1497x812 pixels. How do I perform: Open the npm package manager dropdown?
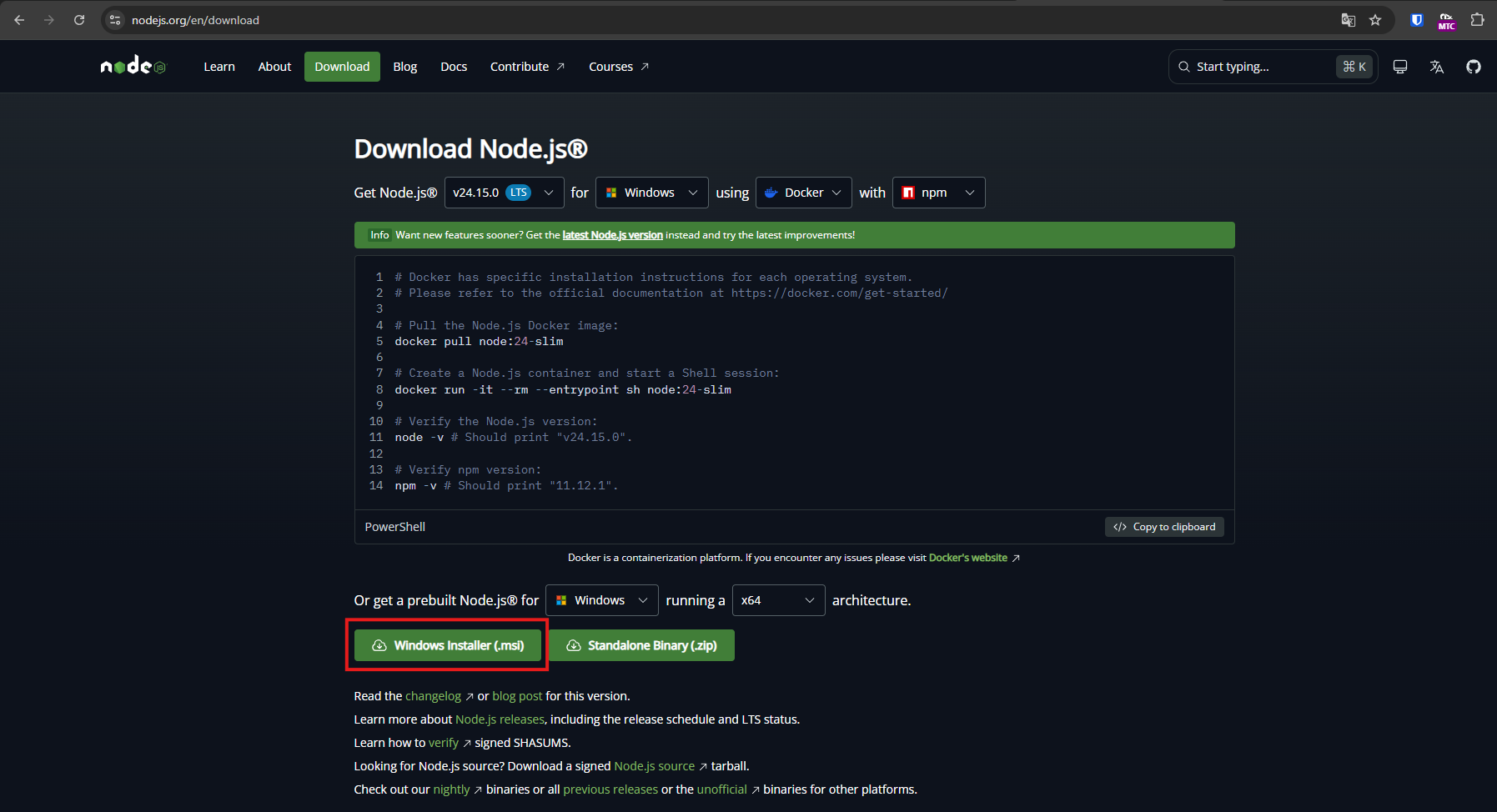(939, 193)
